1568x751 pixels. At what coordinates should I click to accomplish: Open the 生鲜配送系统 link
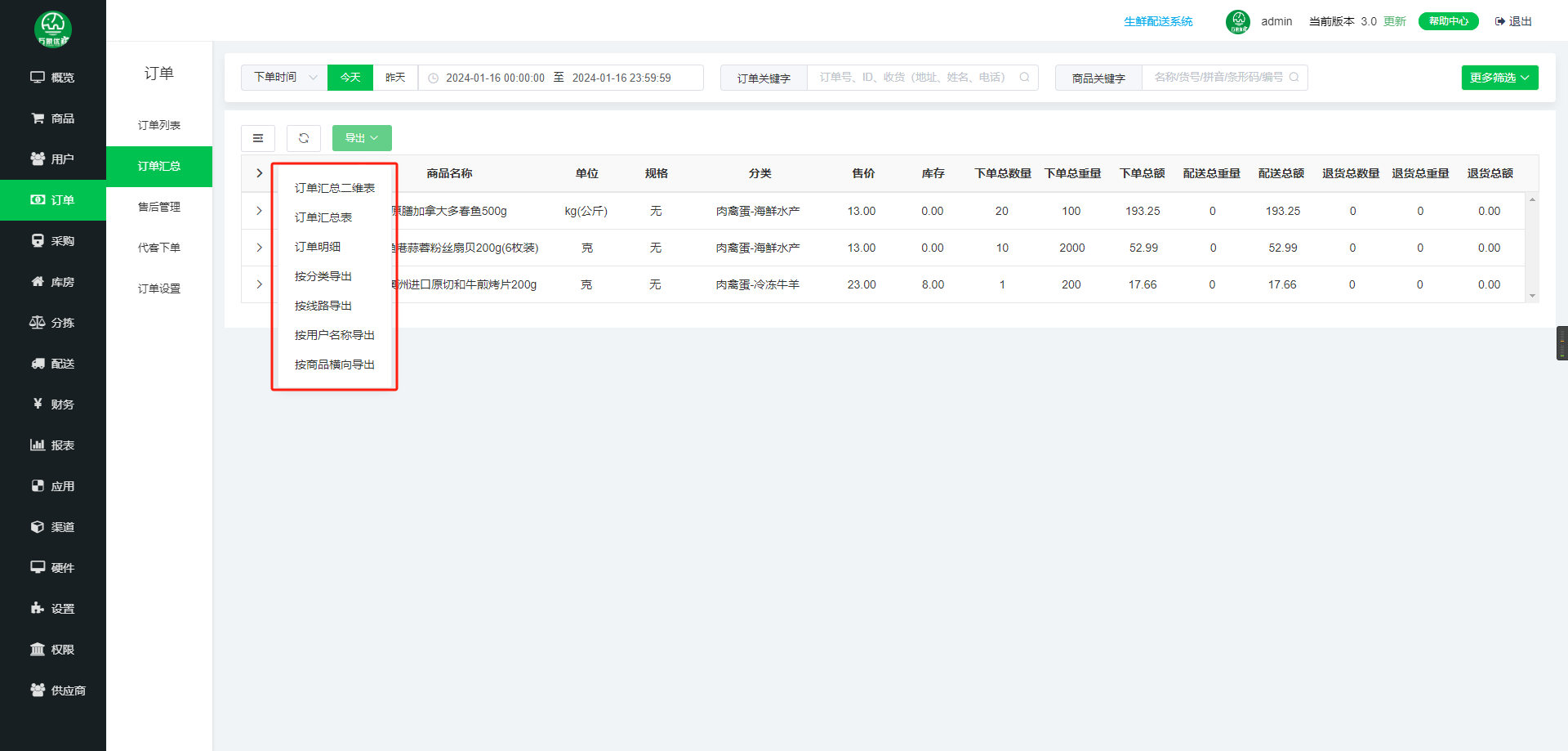point(1158,21)
